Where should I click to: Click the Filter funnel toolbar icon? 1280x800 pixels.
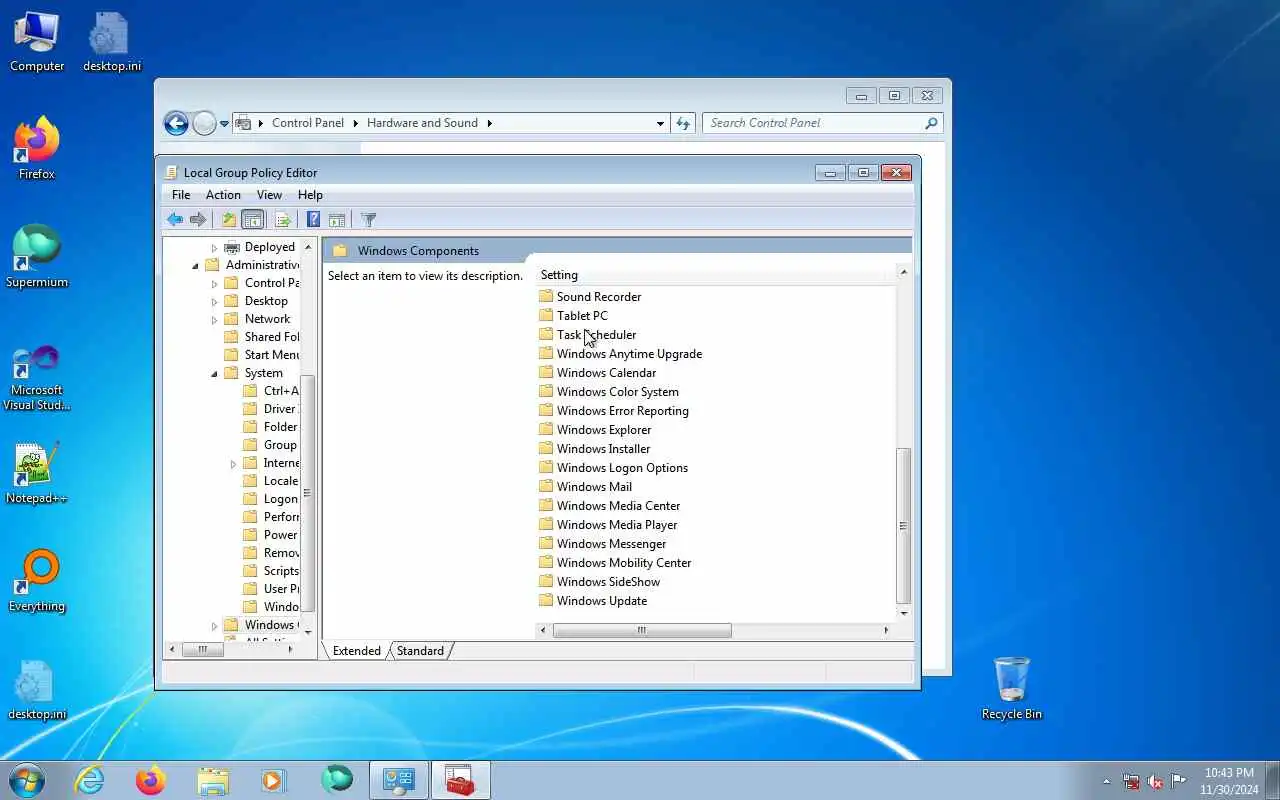[368, 220]
